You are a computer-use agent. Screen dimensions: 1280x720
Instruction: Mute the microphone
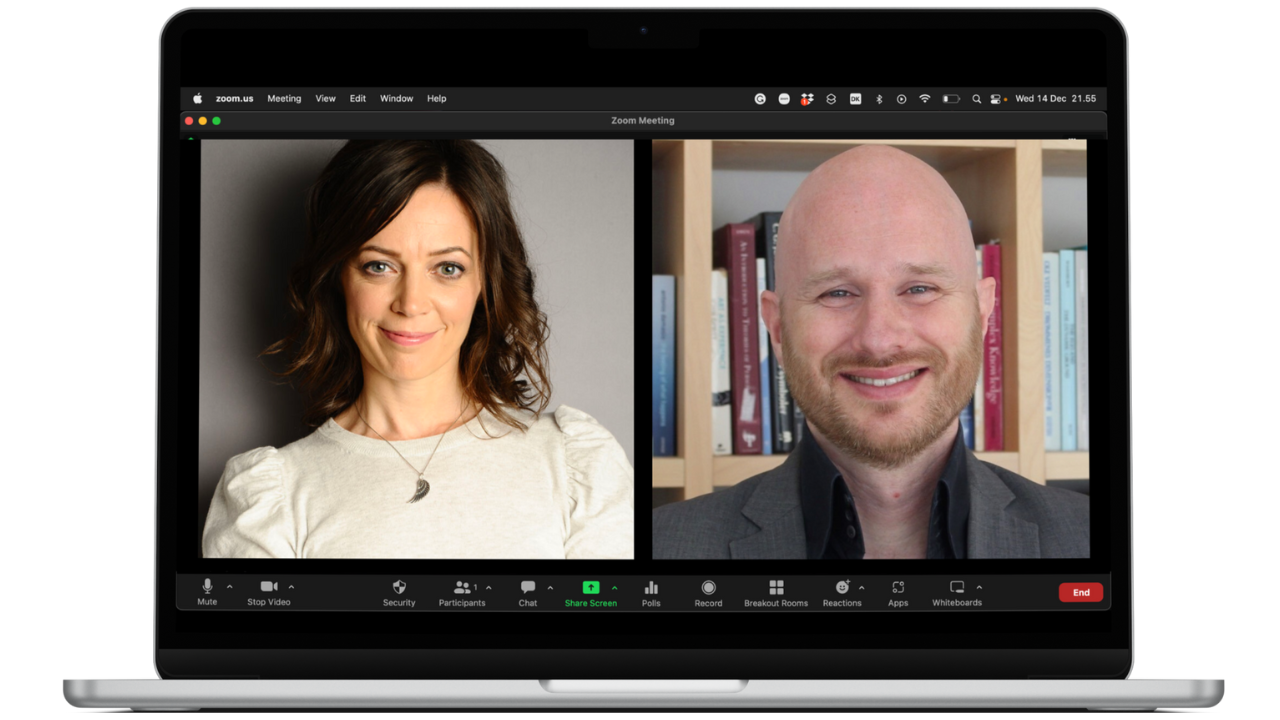click(207, 587)
